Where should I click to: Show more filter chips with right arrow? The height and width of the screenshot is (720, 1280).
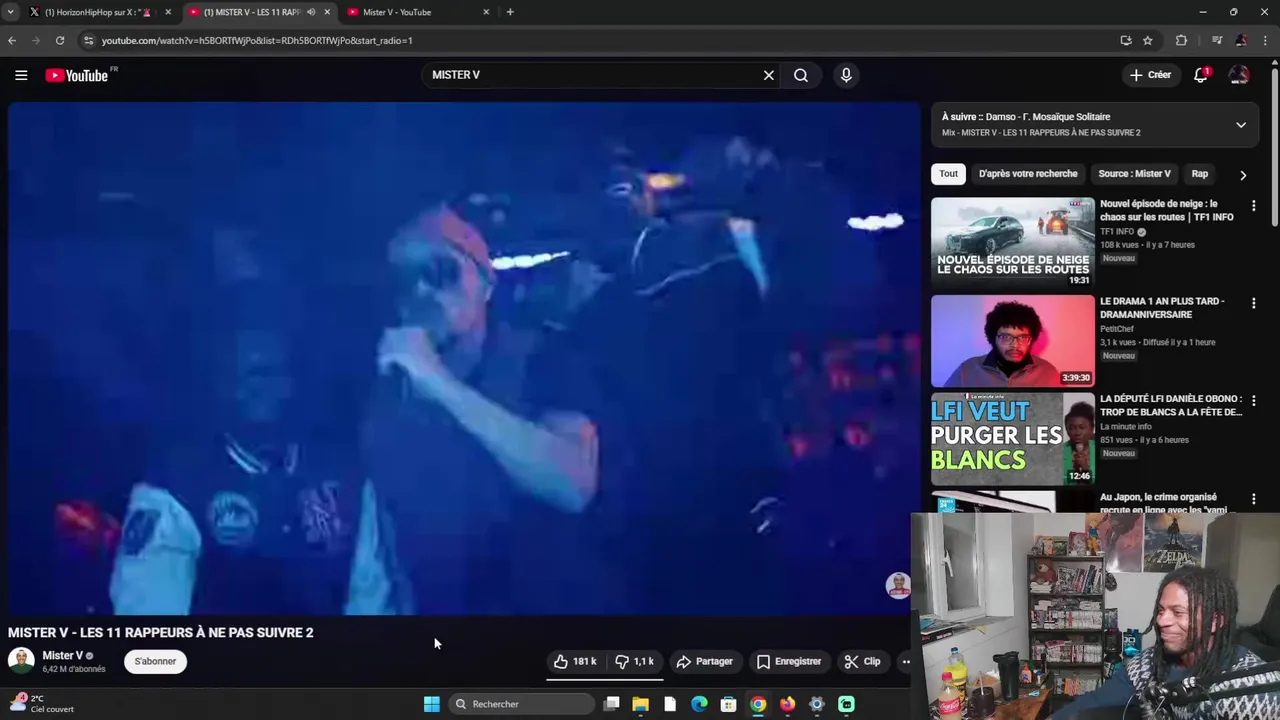coord(1243,175)
